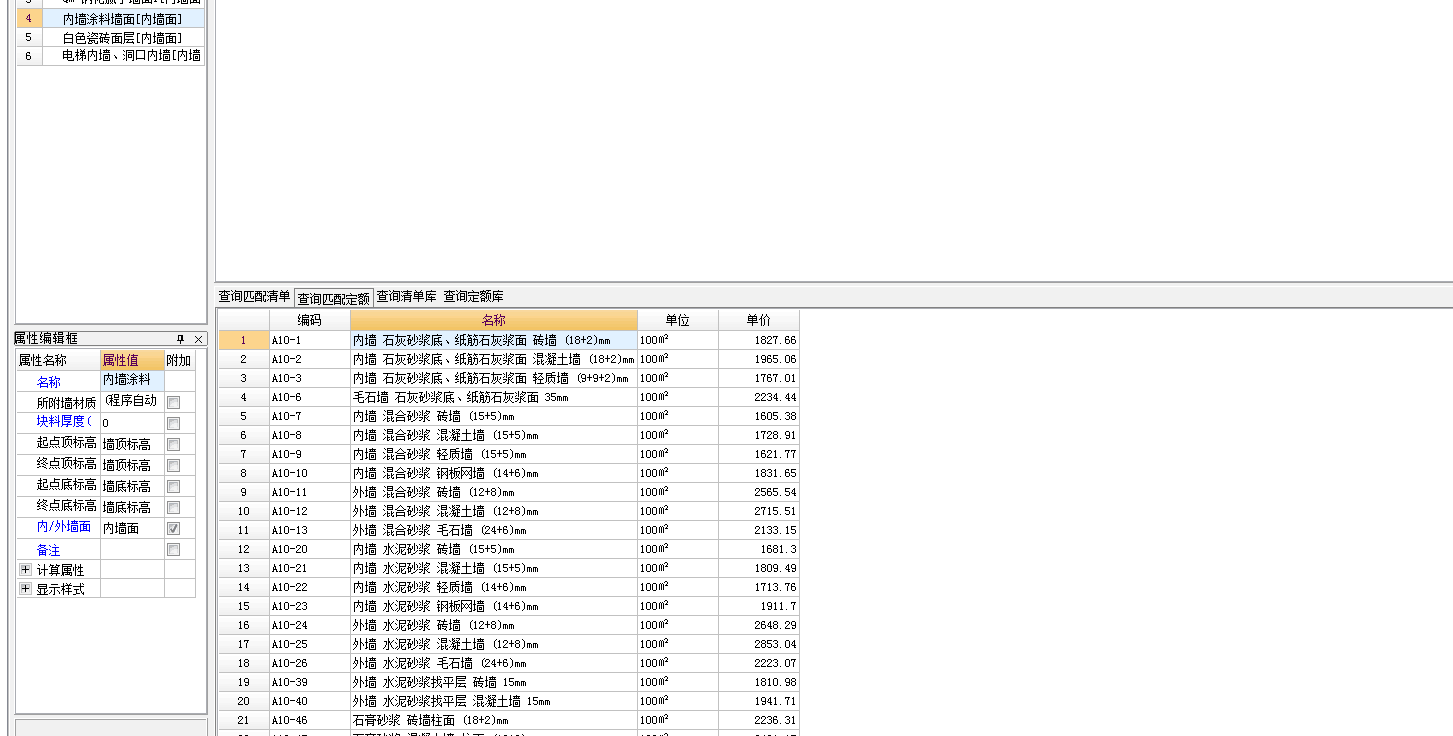The width and height of the screenshot is (1453, 736).
Task: Toggle the 所附墙材质 附加 checkbox
Action: (x=174, y=402)
